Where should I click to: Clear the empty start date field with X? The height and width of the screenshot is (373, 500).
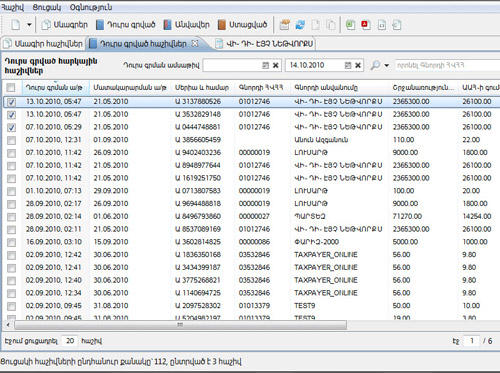pyautogui.click(x=276, y=65)
